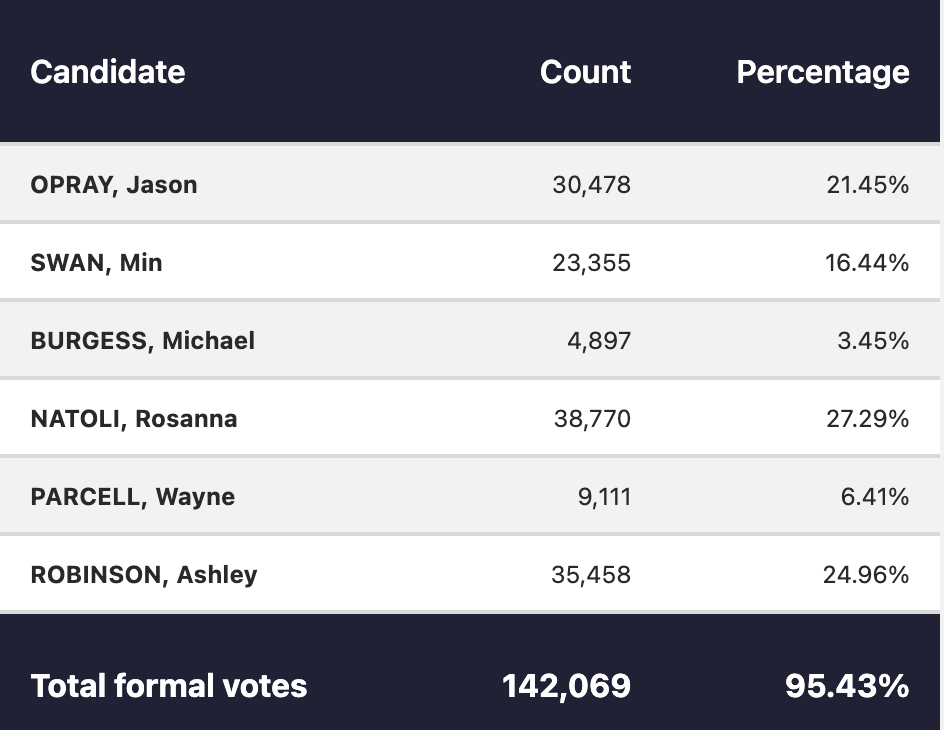Viewport: 944px width, 730px height.
Task: Click the 4,897 vote count
Action: pyautogui.click(x=599, y=341)
